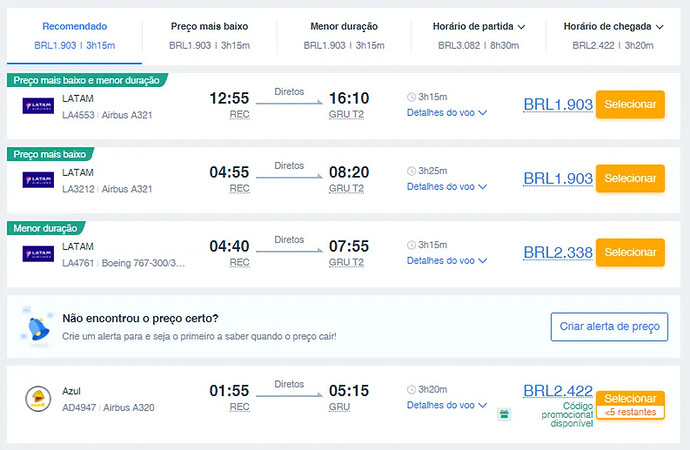Screen dimensions: 690x450
Task: Click the clock icon on the 12:55 flight
Action: [412, 97]
